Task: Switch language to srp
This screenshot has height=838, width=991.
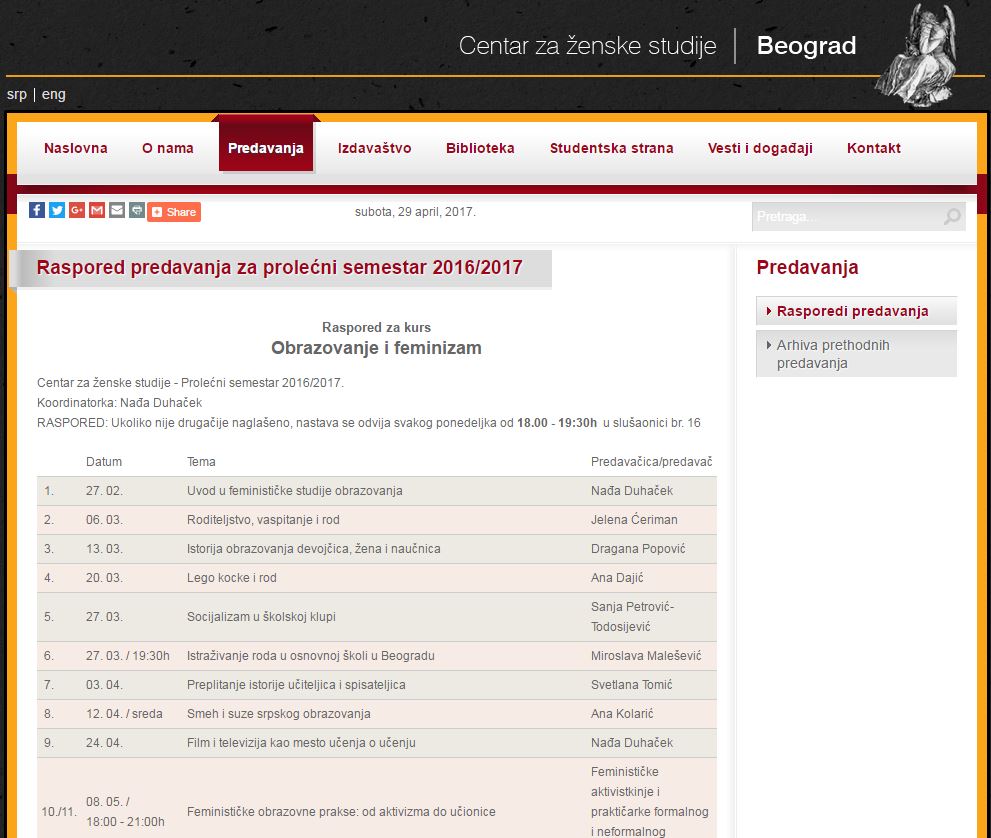Action: pos(16,94)
